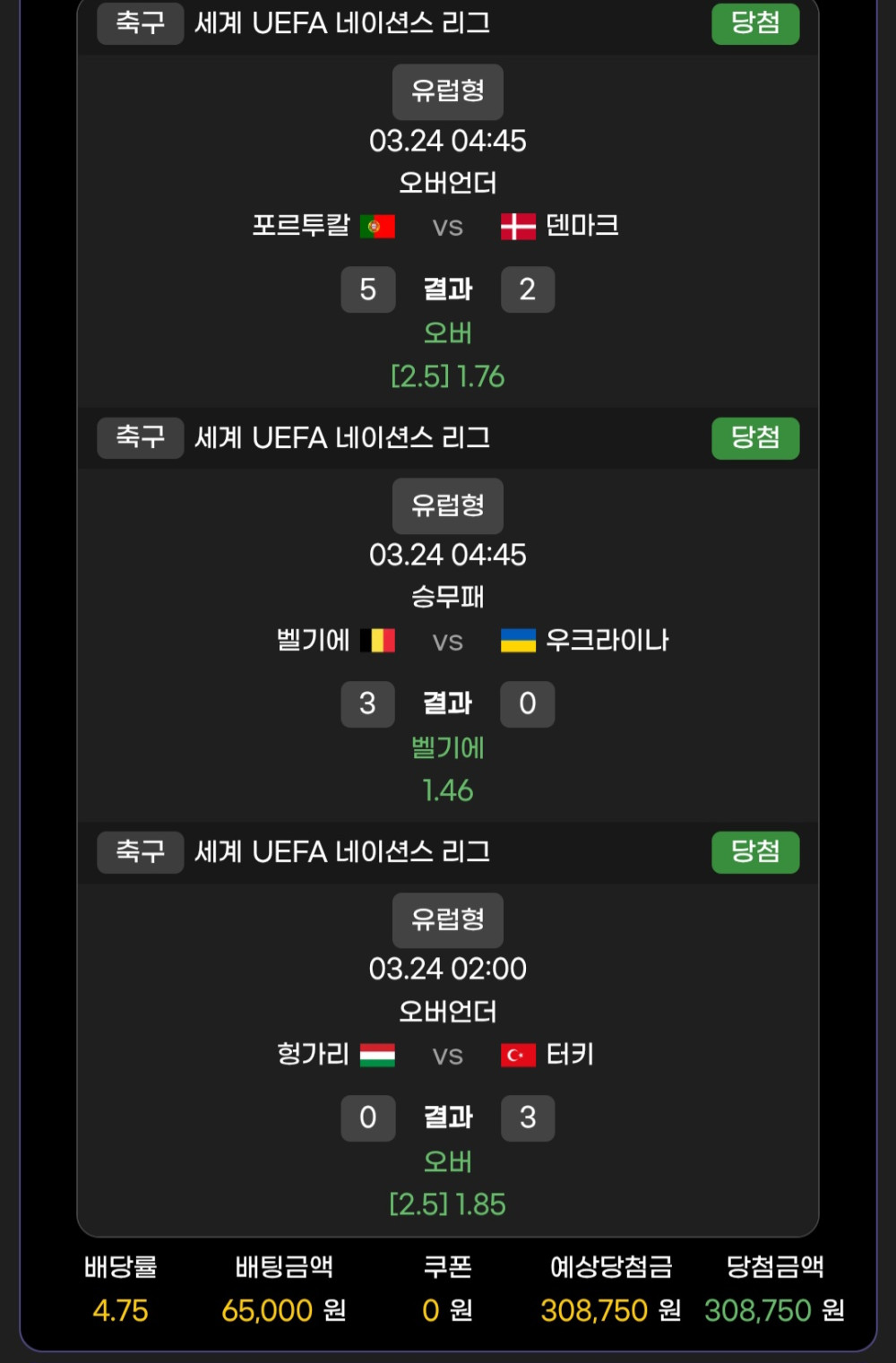Click 당첨 badge on Hungary match
The image size is (896, 1363).
[x=755, y=852]
